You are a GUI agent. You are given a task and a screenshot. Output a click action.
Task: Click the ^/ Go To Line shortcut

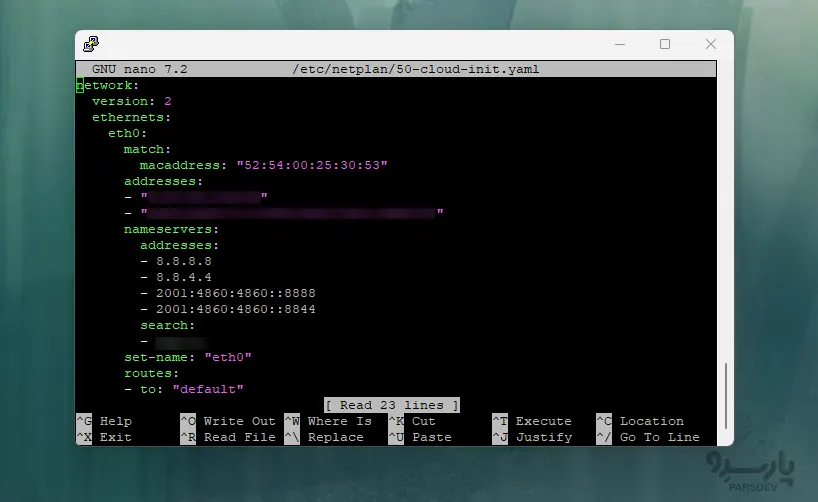(648, 437)
